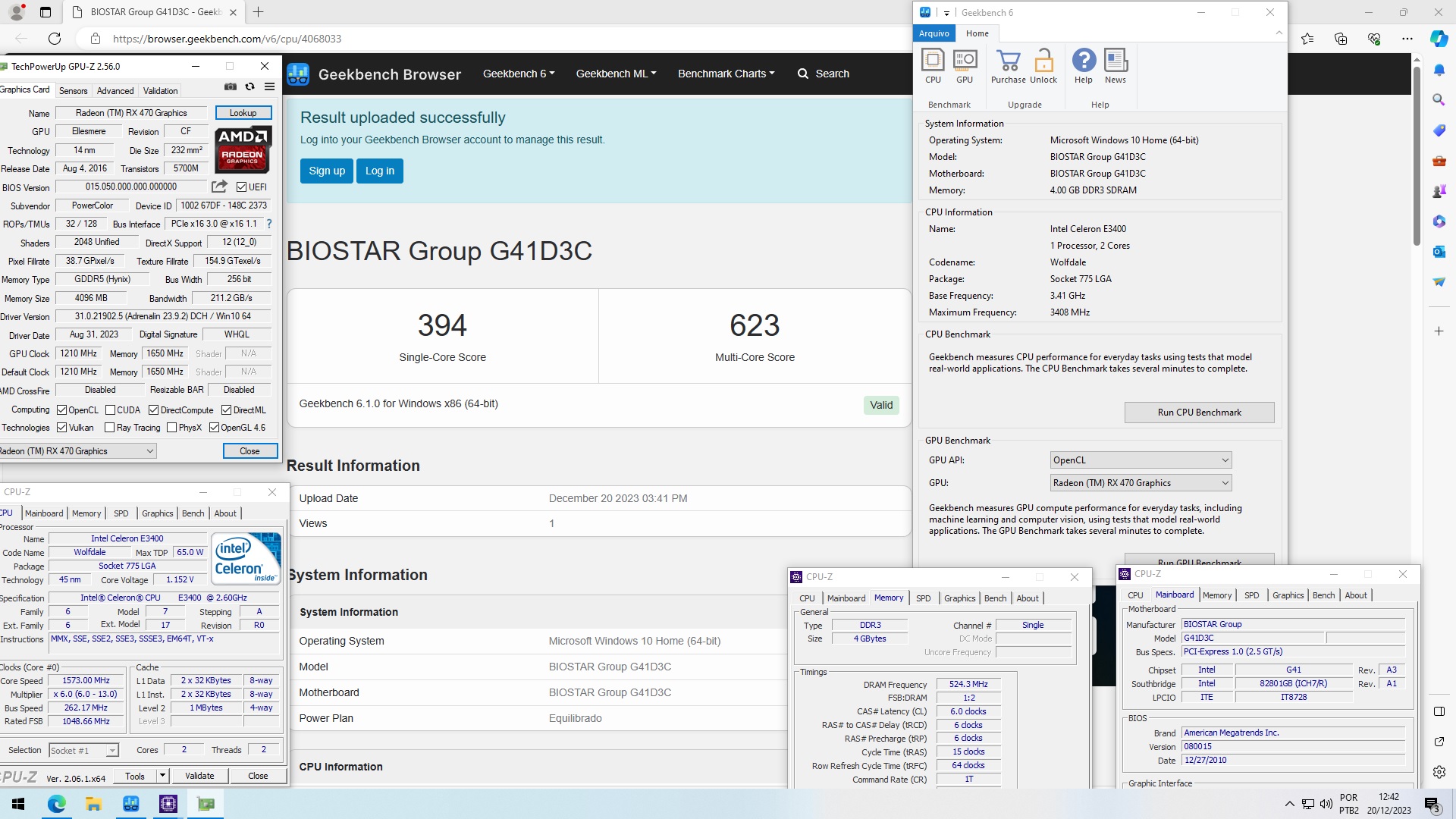Expand the Geekbench GPU selection dropdown

tap(1141, 483)
